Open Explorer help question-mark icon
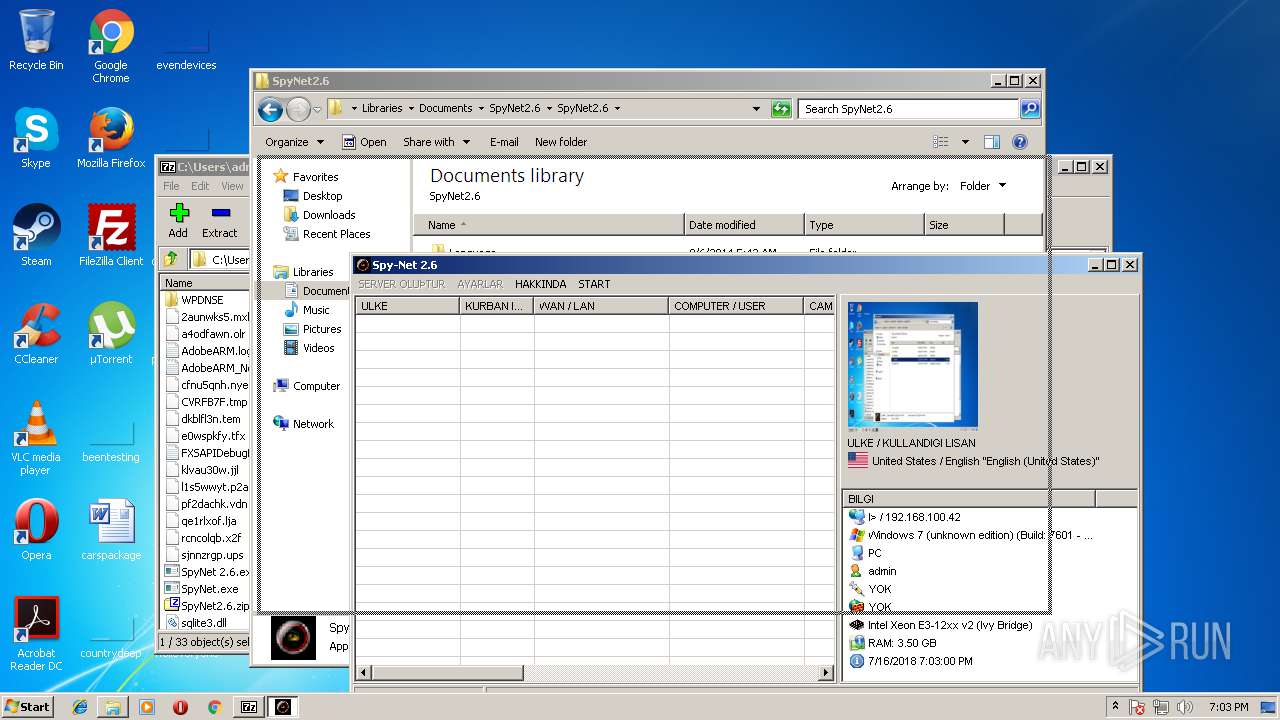 [x=1020, y=142]
